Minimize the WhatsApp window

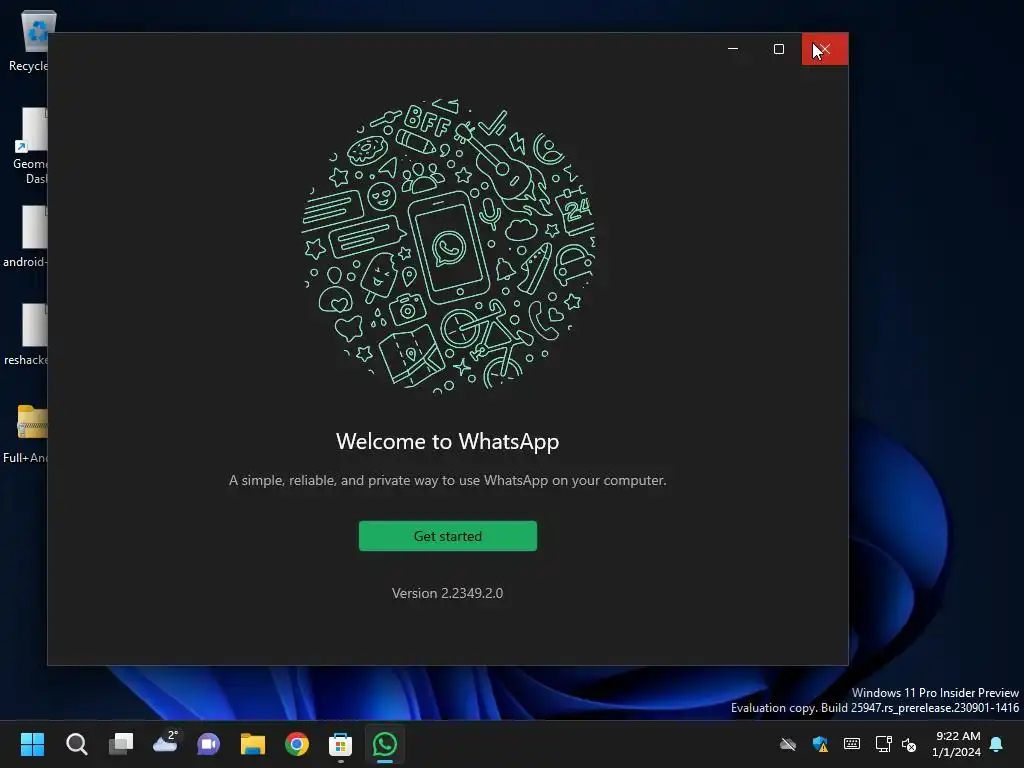click(x=733, y=49)
